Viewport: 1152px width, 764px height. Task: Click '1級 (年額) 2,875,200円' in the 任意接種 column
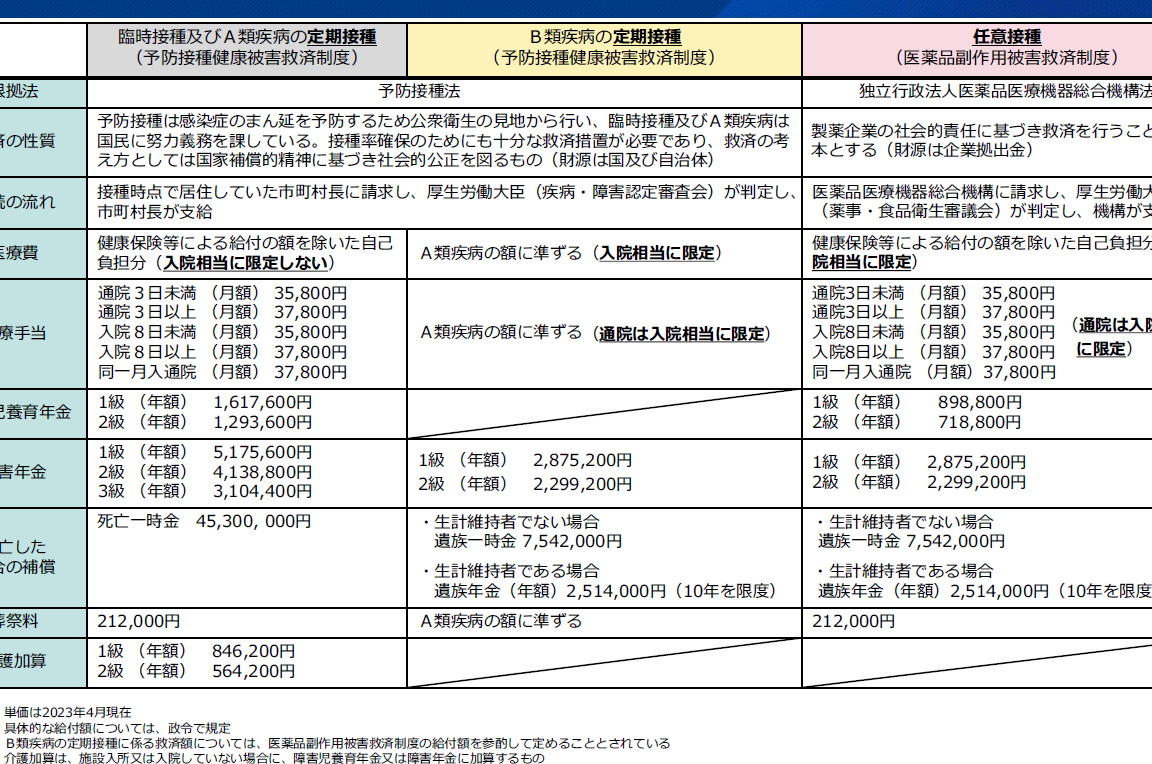tap(918, 462)
